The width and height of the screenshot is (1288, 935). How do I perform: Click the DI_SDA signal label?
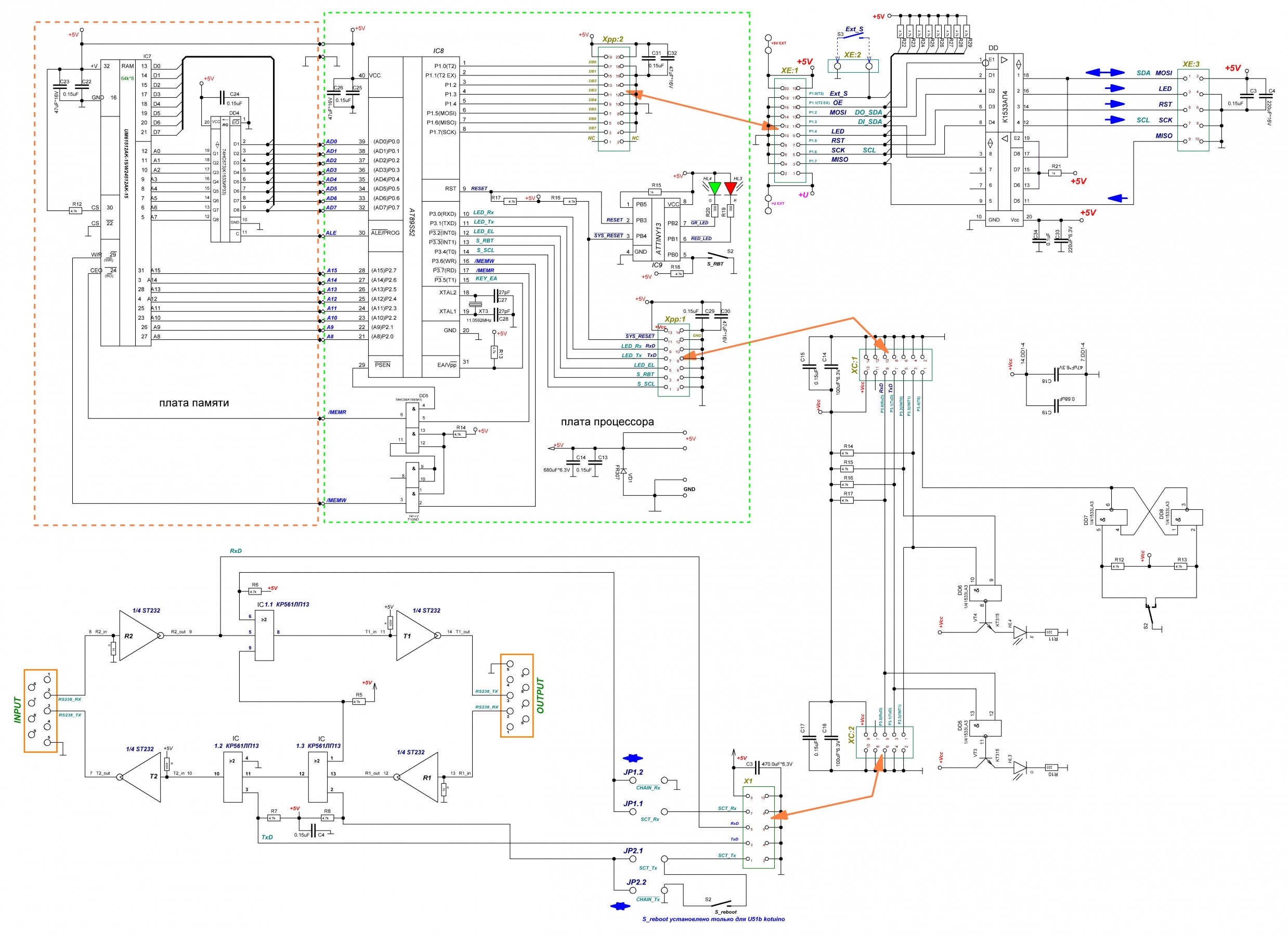869,122
